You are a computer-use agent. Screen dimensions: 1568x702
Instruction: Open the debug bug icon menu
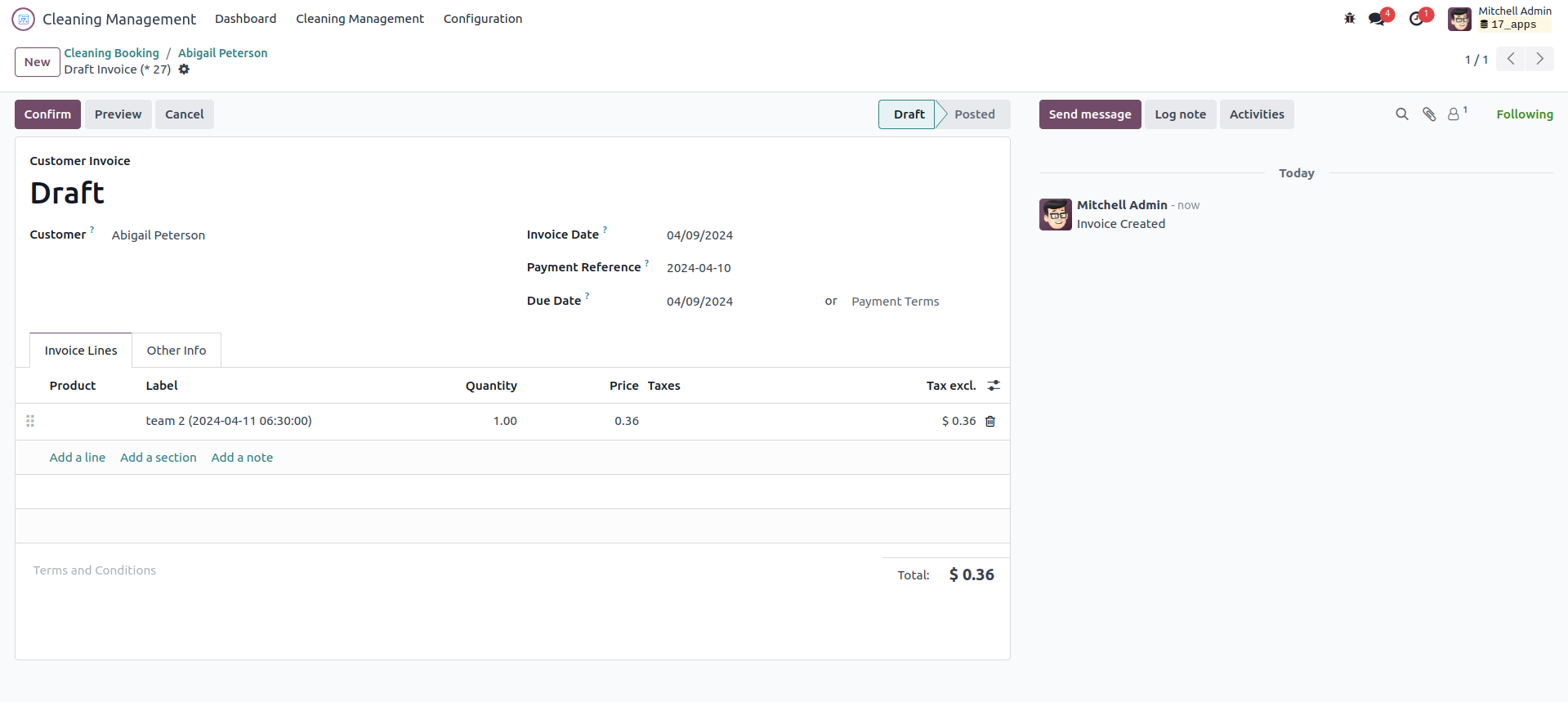(x=1350, y=18)
